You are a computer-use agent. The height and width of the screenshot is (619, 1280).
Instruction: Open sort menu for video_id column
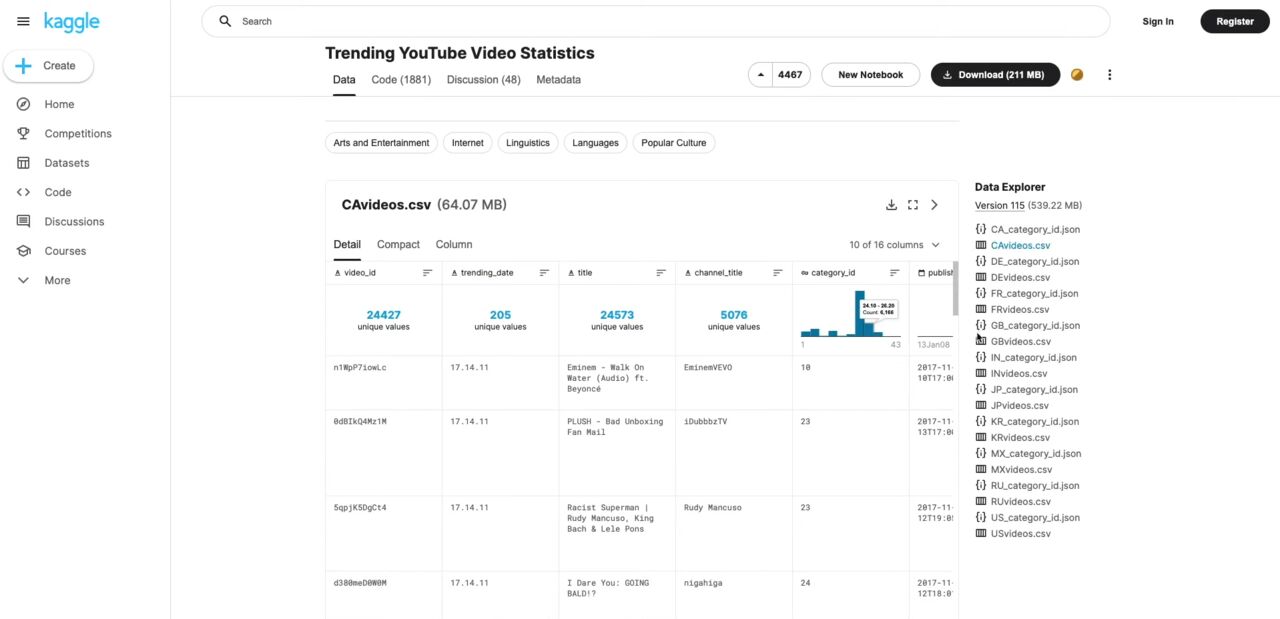pos(428,273)
